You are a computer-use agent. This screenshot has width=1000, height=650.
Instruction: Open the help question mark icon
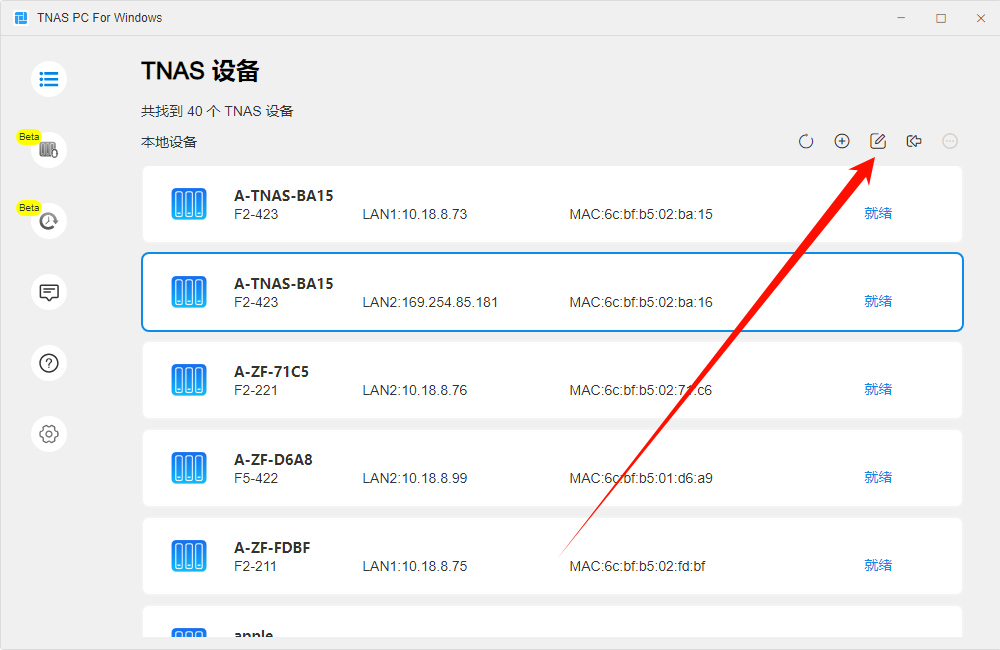point(49,363)
